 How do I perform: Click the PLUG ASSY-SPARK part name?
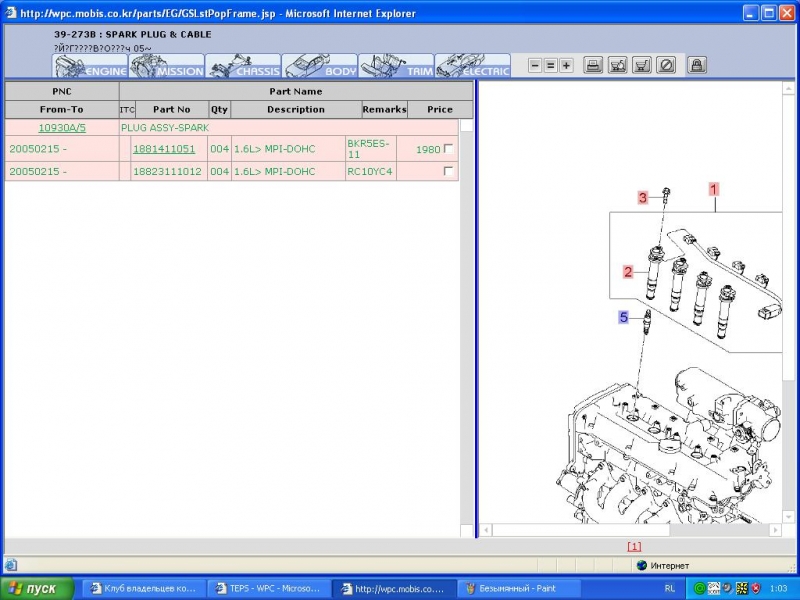point(165,128)
